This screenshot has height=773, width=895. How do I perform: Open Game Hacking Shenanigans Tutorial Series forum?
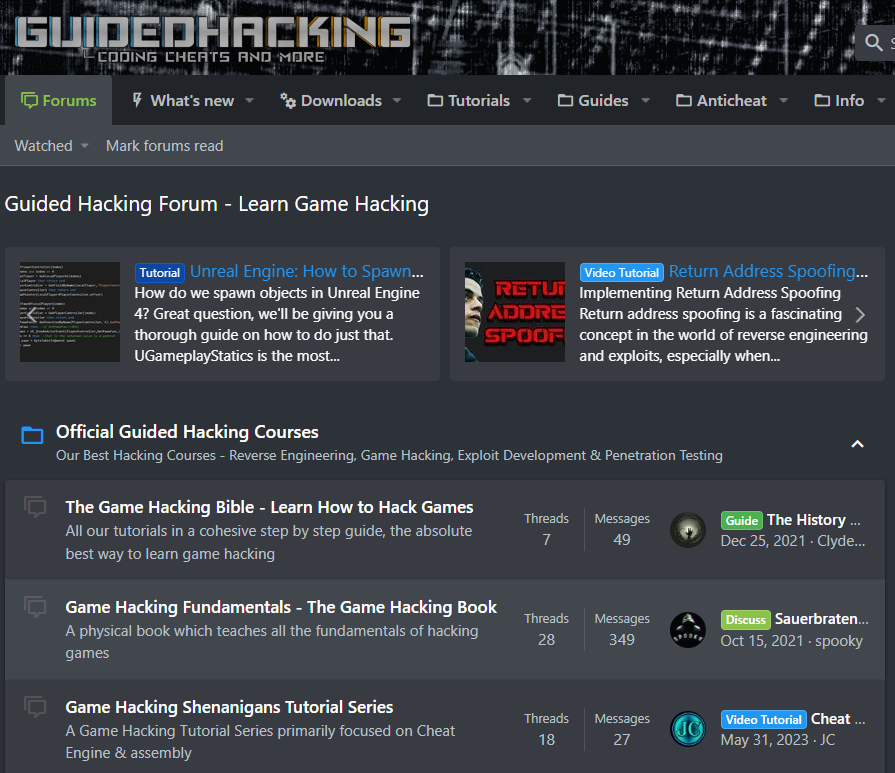(x=229, y=707)
